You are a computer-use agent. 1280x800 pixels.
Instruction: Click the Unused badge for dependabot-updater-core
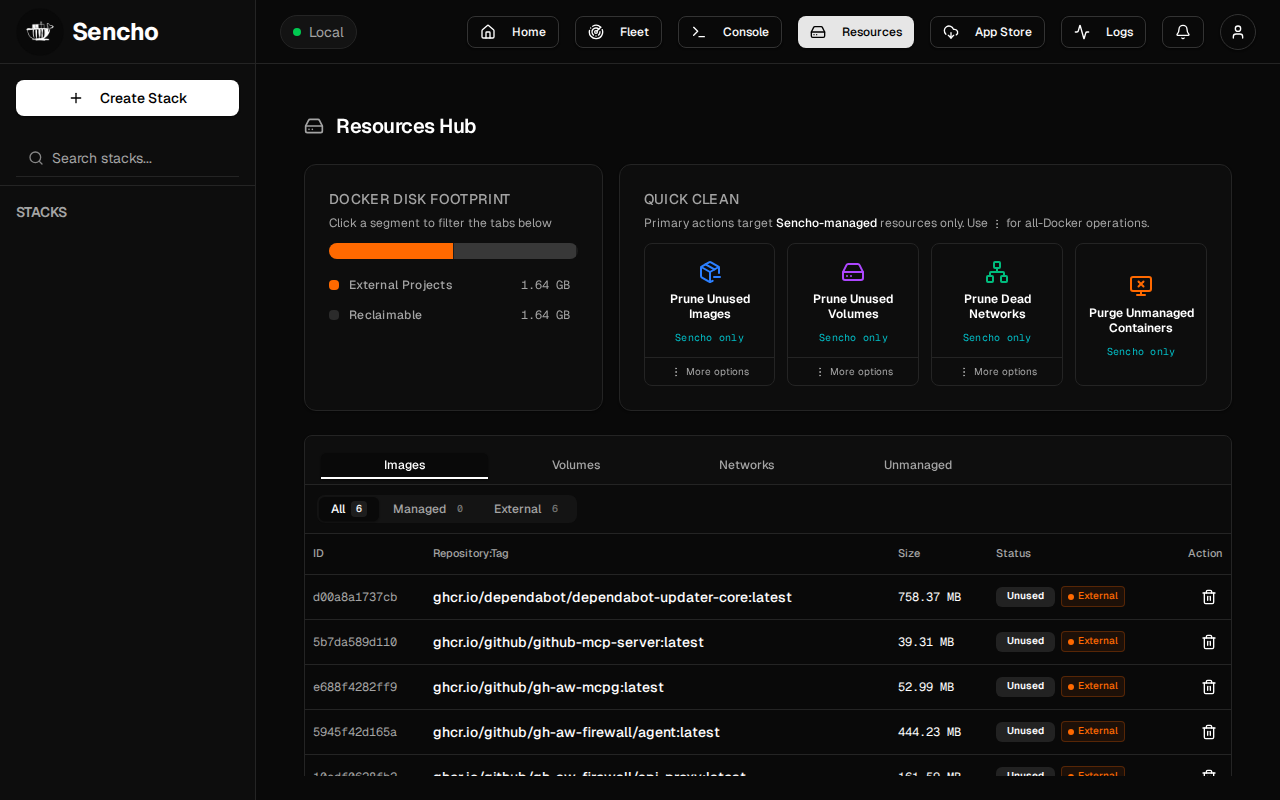[1025, 597]
